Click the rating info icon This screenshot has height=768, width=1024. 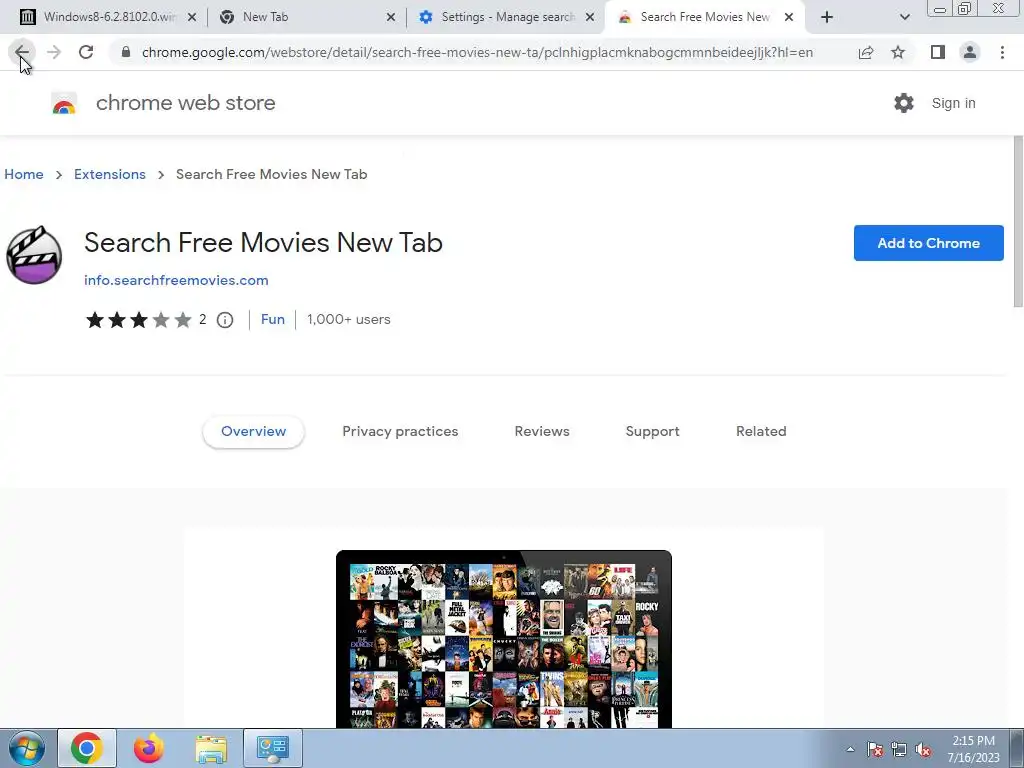tap(225, 319)
